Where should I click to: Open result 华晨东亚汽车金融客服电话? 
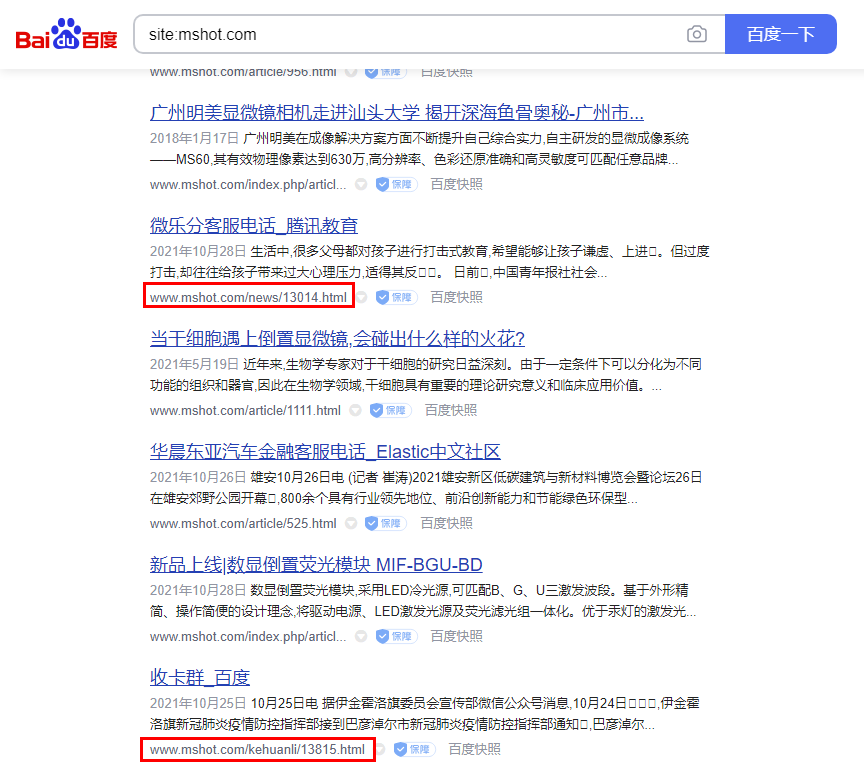point(325,451)
